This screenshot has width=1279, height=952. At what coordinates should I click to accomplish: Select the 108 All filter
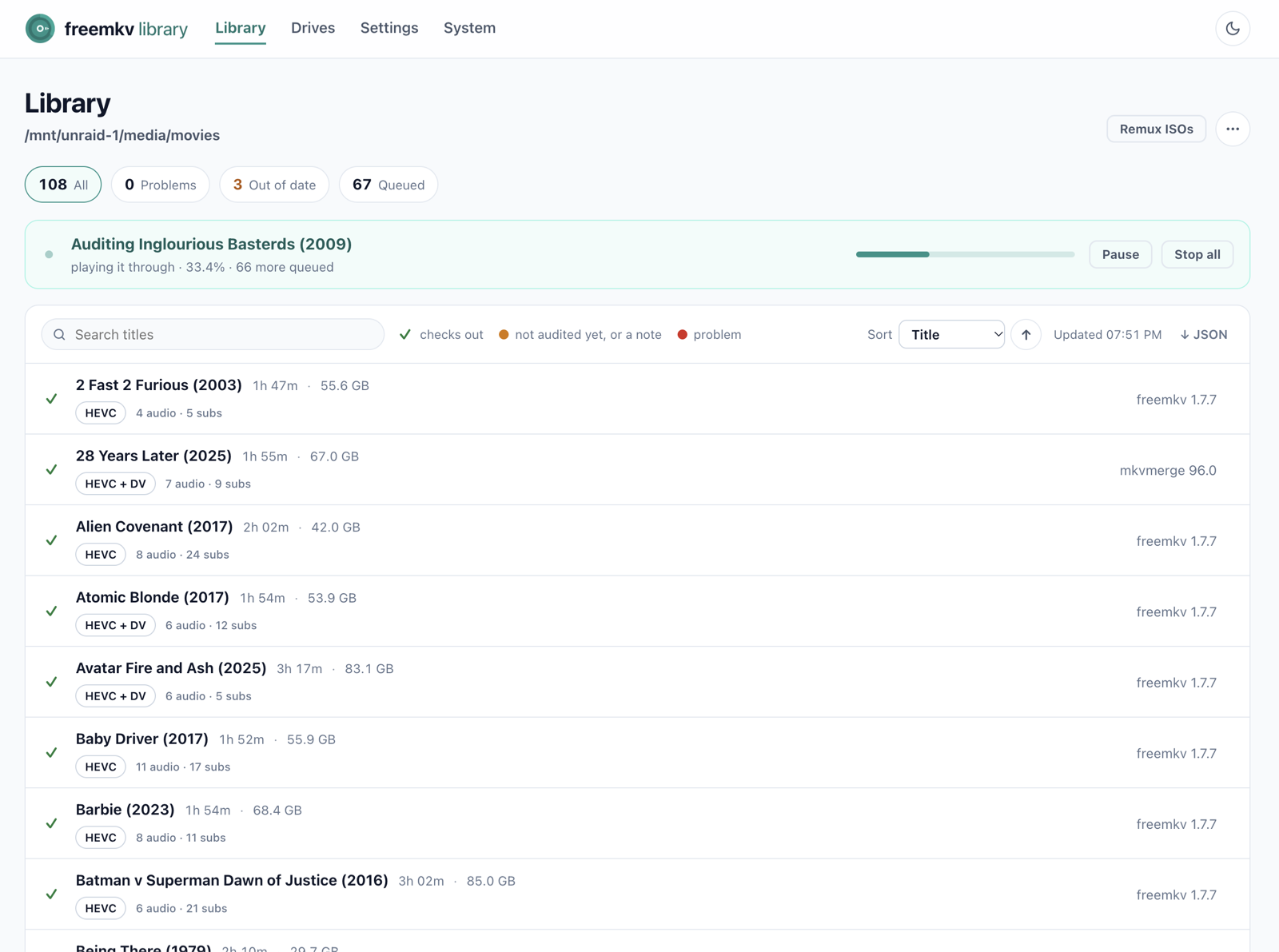[63, 185]
